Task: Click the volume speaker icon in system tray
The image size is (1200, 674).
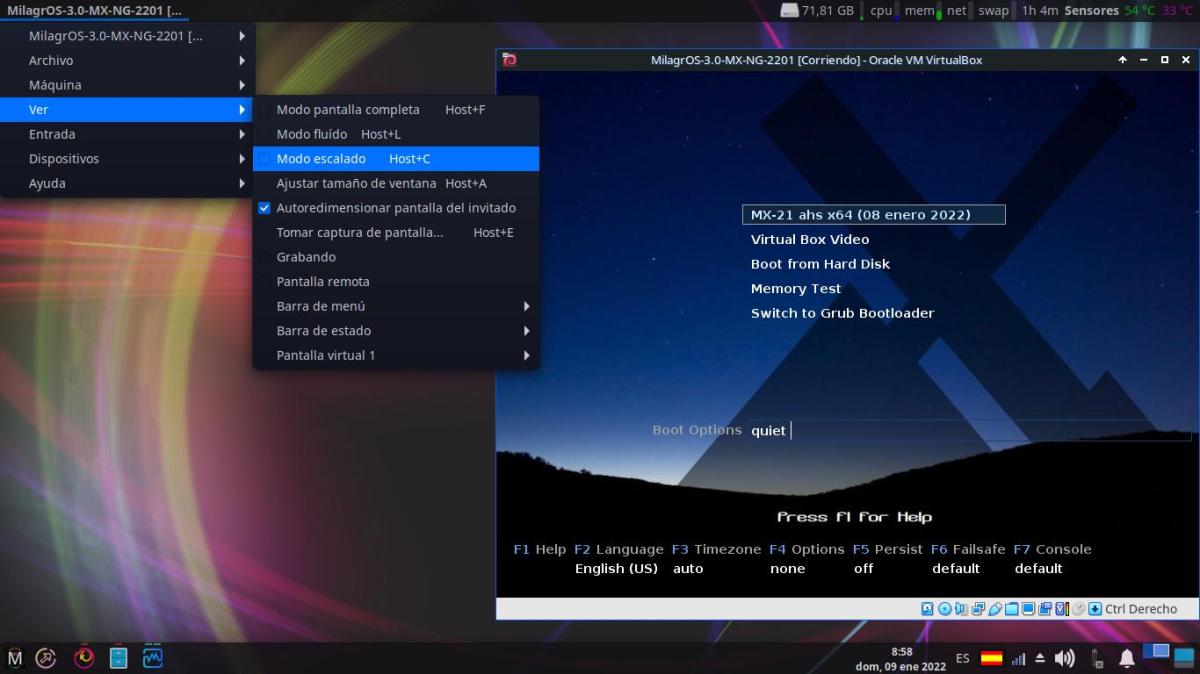Action: tap(1064, 658)
